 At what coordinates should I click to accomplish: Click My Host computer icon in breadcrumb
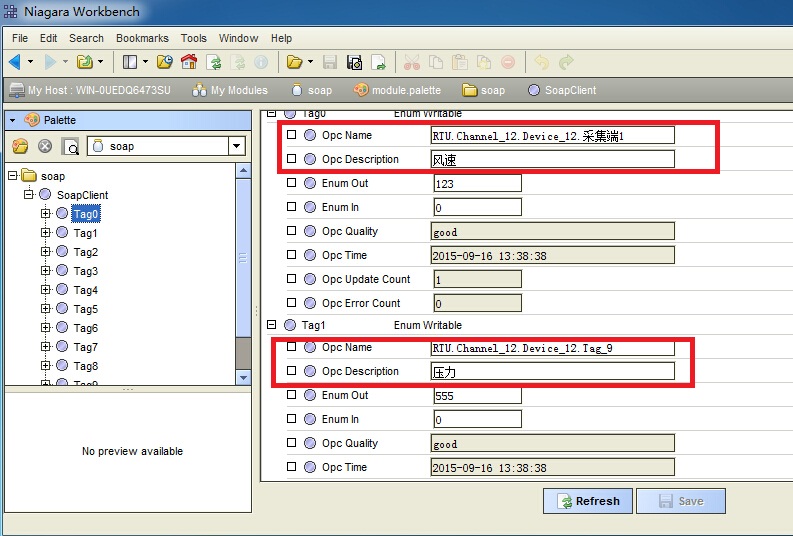pos(17,90)
